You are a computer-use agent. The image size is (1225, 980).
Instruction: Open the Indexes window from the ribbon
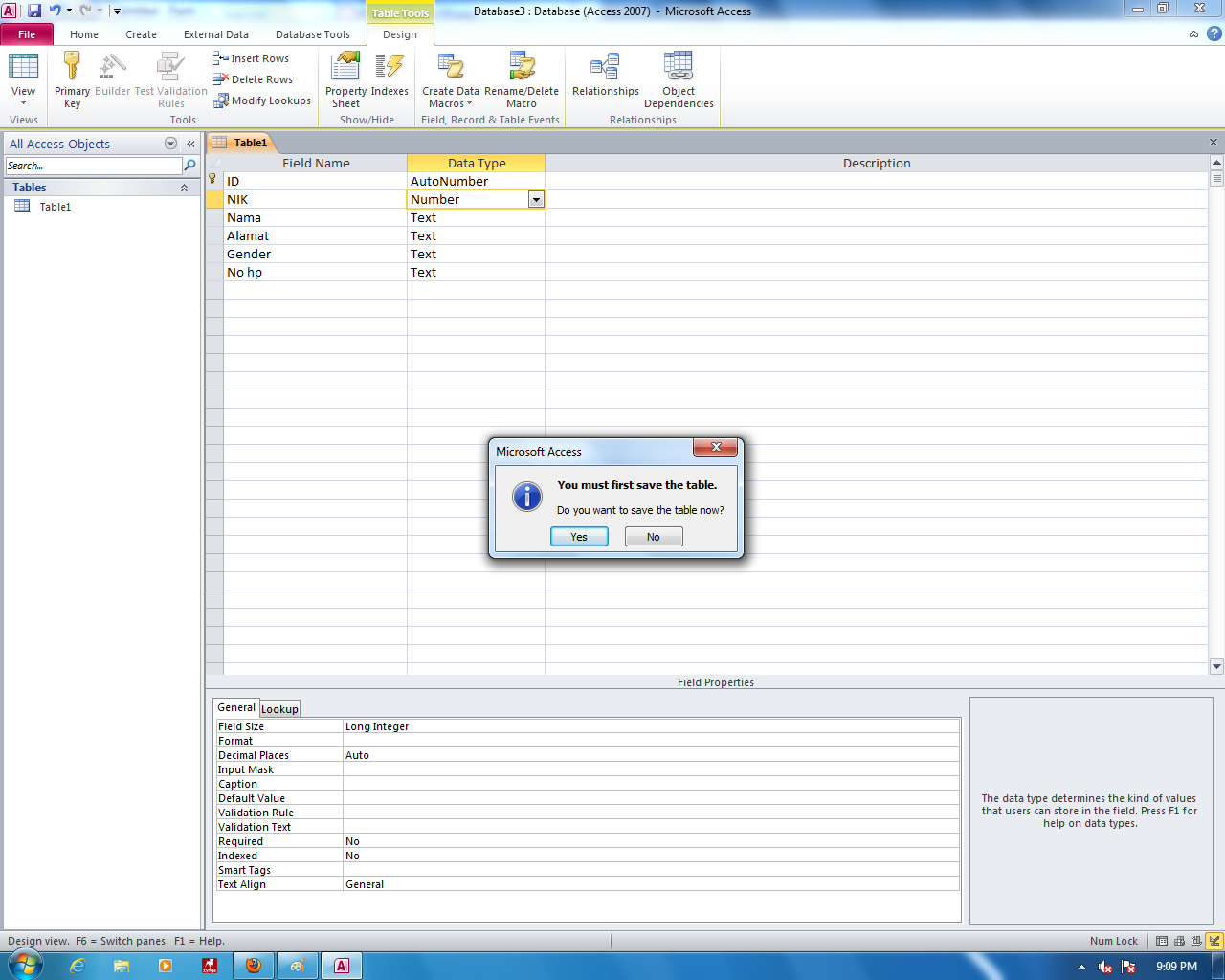(390, 75)
